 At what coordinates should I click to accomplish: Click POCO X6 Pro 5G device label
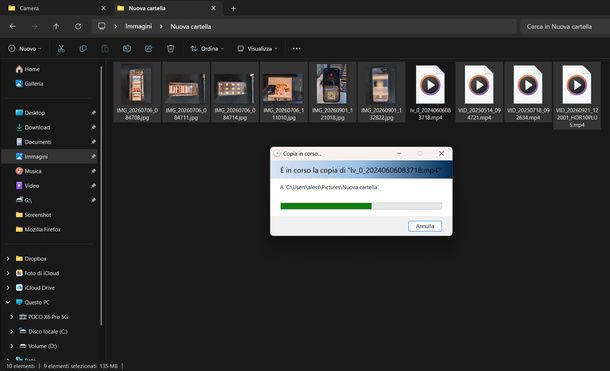[x=48, y=317]
